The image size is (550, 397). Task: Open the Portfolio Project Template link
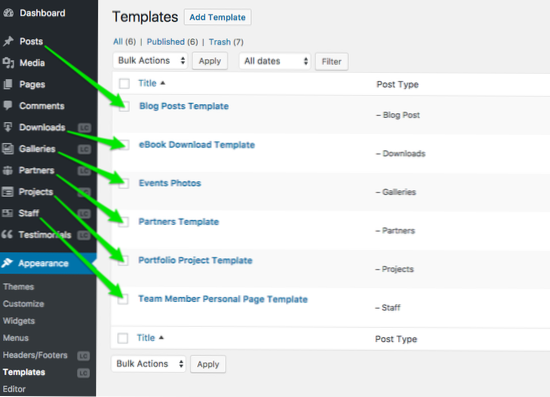point(195,260)
